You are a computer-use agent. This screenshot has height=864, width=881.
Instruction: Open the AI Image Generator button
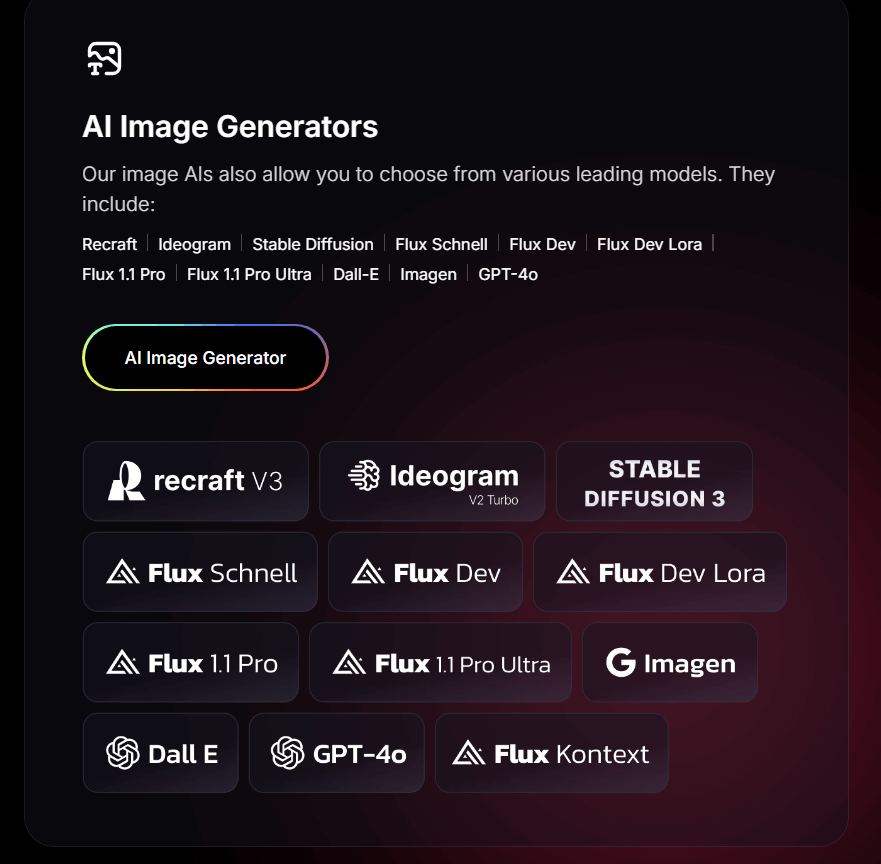pyautogui.click(x=205, y=357)
